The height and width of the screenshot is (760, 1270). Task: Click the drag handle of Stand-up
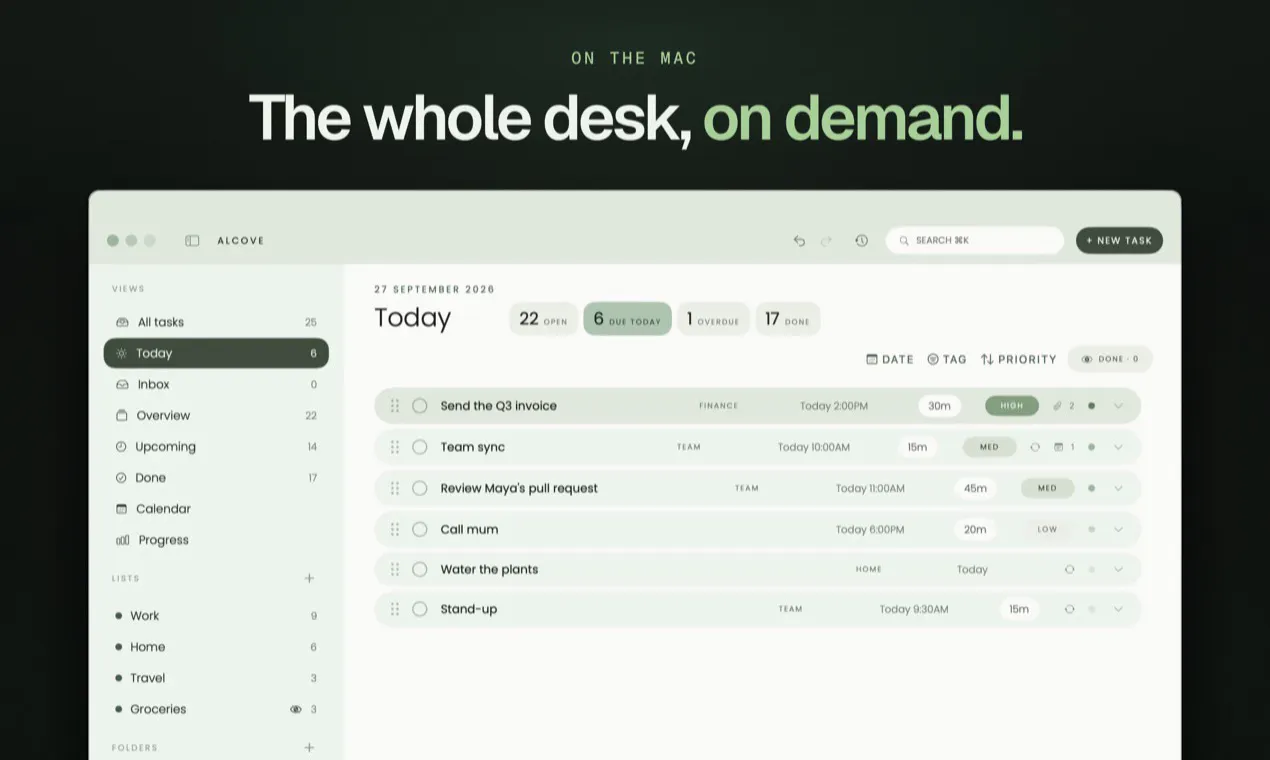click(x=395, y=609)
